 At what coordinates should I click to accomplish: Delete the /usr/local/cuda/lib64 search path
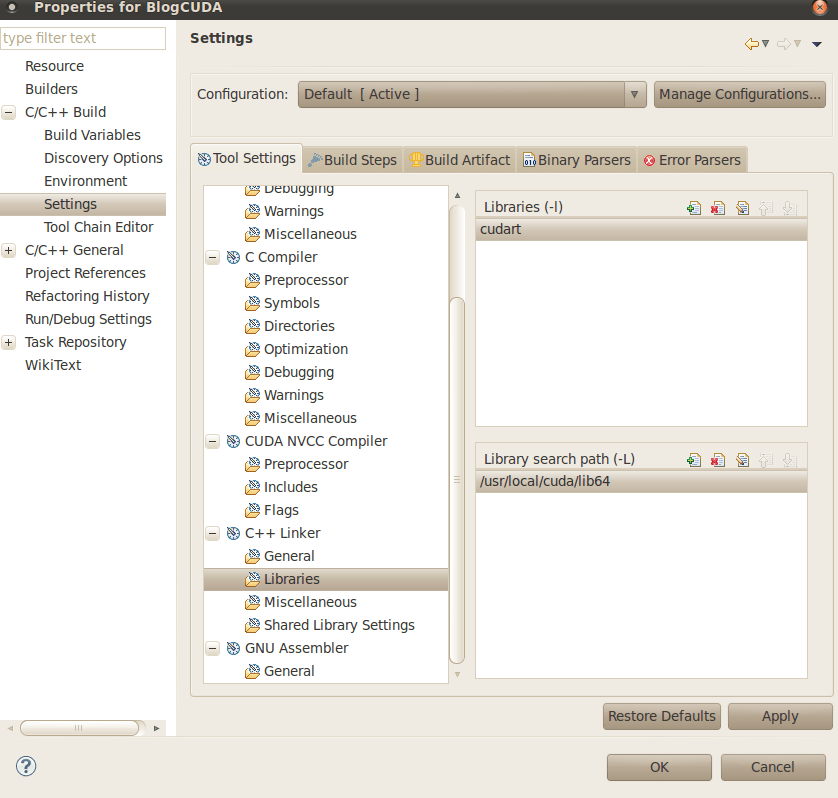coord(717,459)
